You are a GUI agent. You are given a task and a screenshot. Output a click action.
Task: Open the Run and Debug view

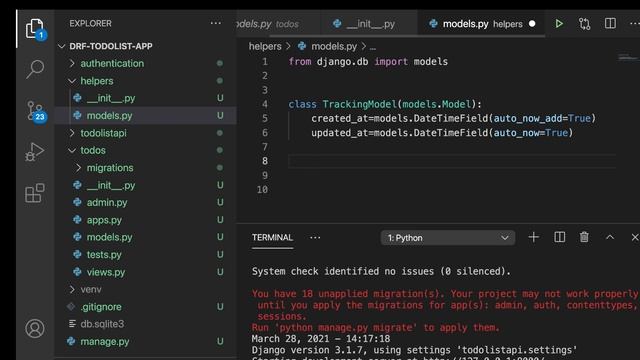click(x=35, y=151)
